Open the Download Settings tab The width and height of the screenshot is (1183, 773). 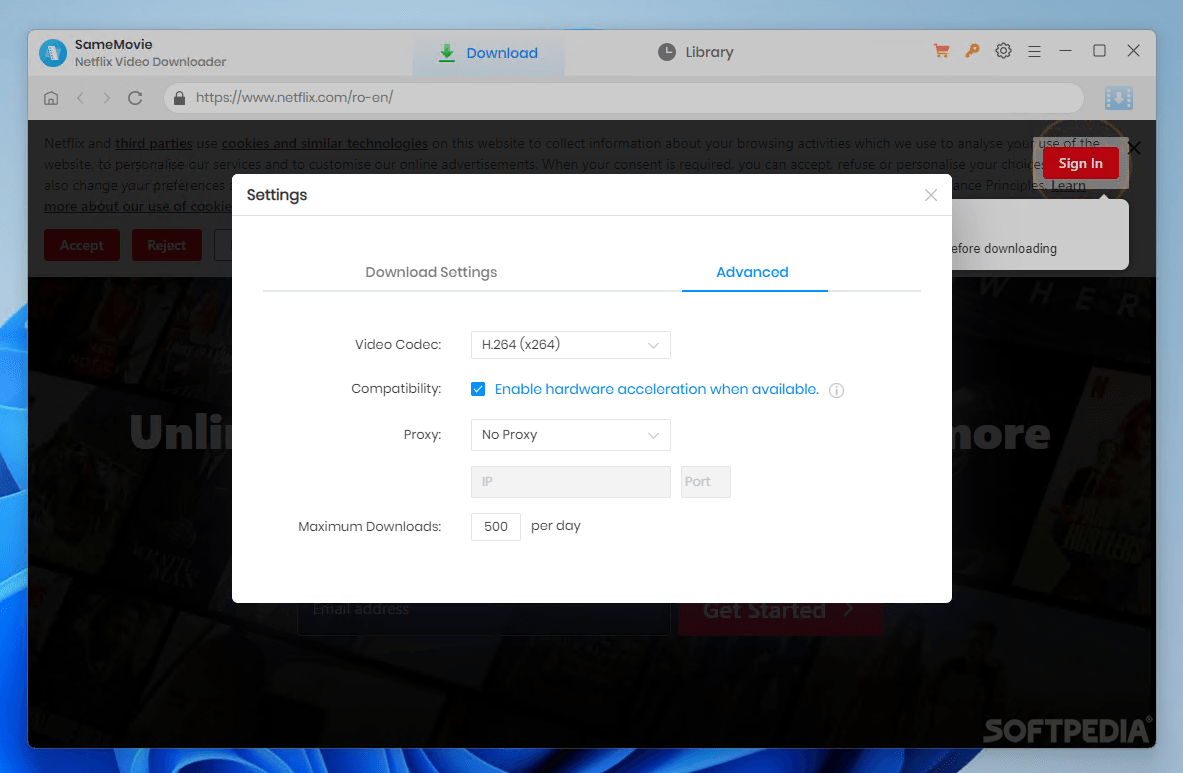[x=431, y=272]
